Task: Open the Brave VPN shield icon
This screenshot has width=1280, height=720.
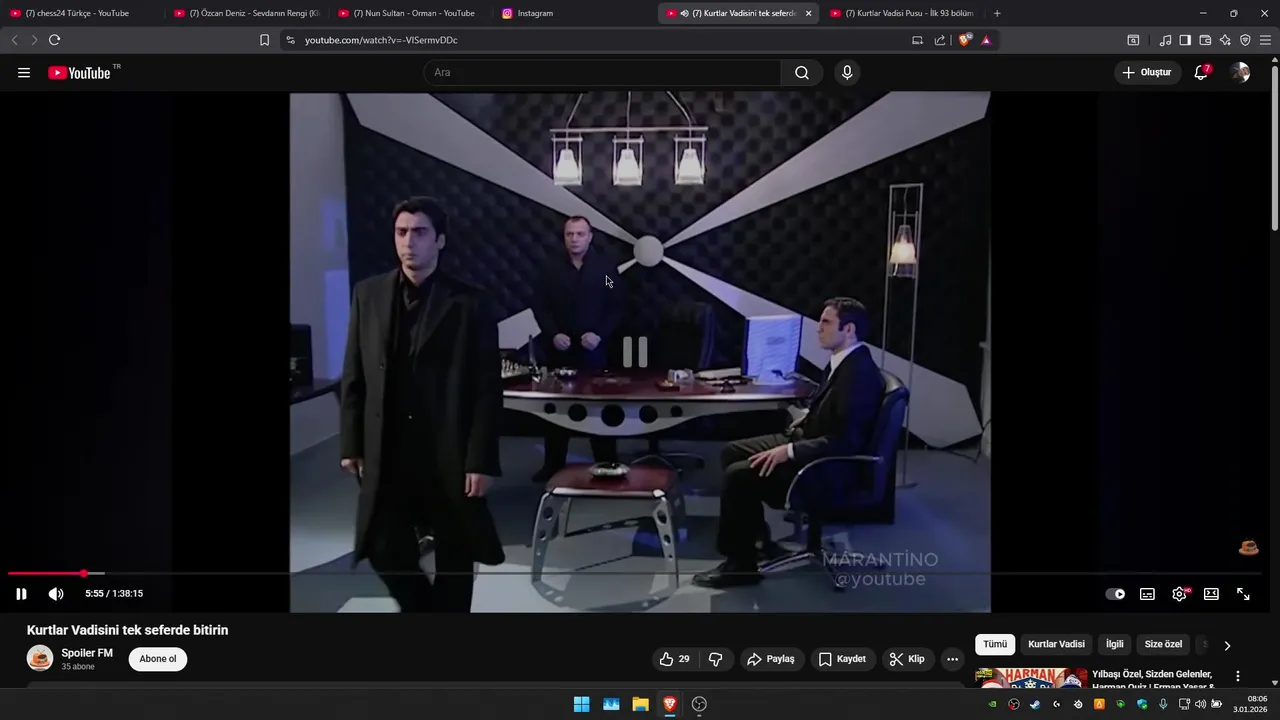Action: (x=1245, y=40)
